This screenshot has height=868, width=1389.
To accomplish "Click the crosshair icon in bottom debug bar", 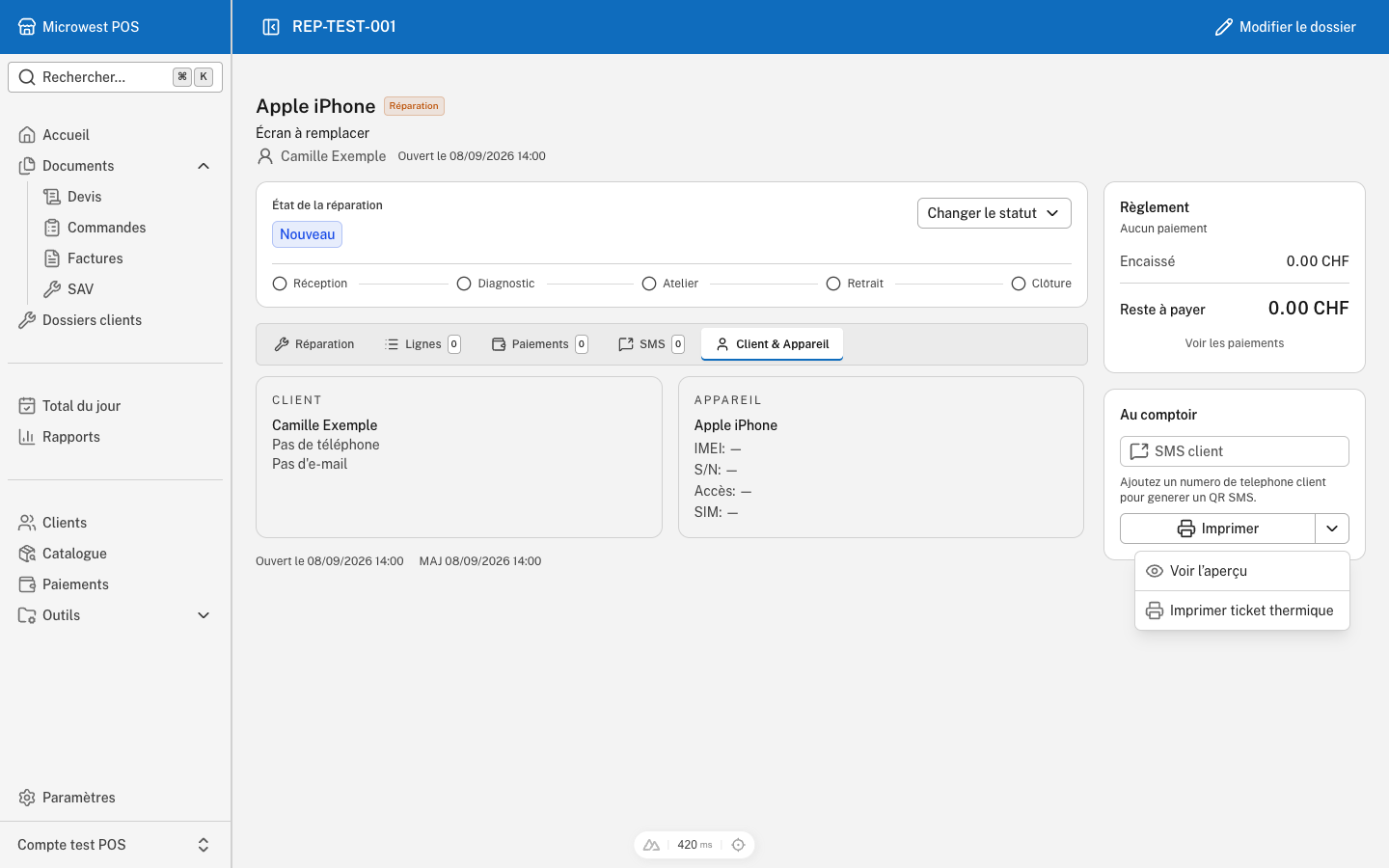I will 738,845.
